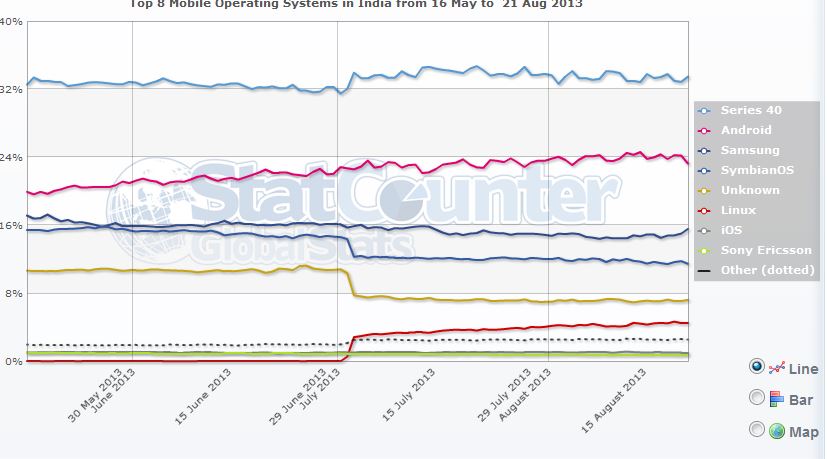
Task: Click the bar chart icon
Action: 776,400
